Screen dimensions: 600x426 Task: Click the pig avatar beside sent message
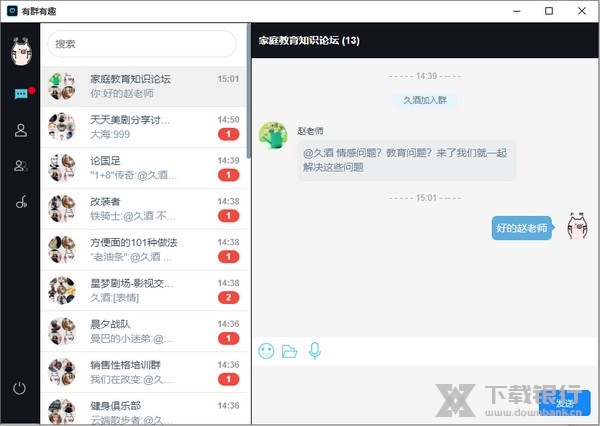pyautogui.click(x=577, y=226)
